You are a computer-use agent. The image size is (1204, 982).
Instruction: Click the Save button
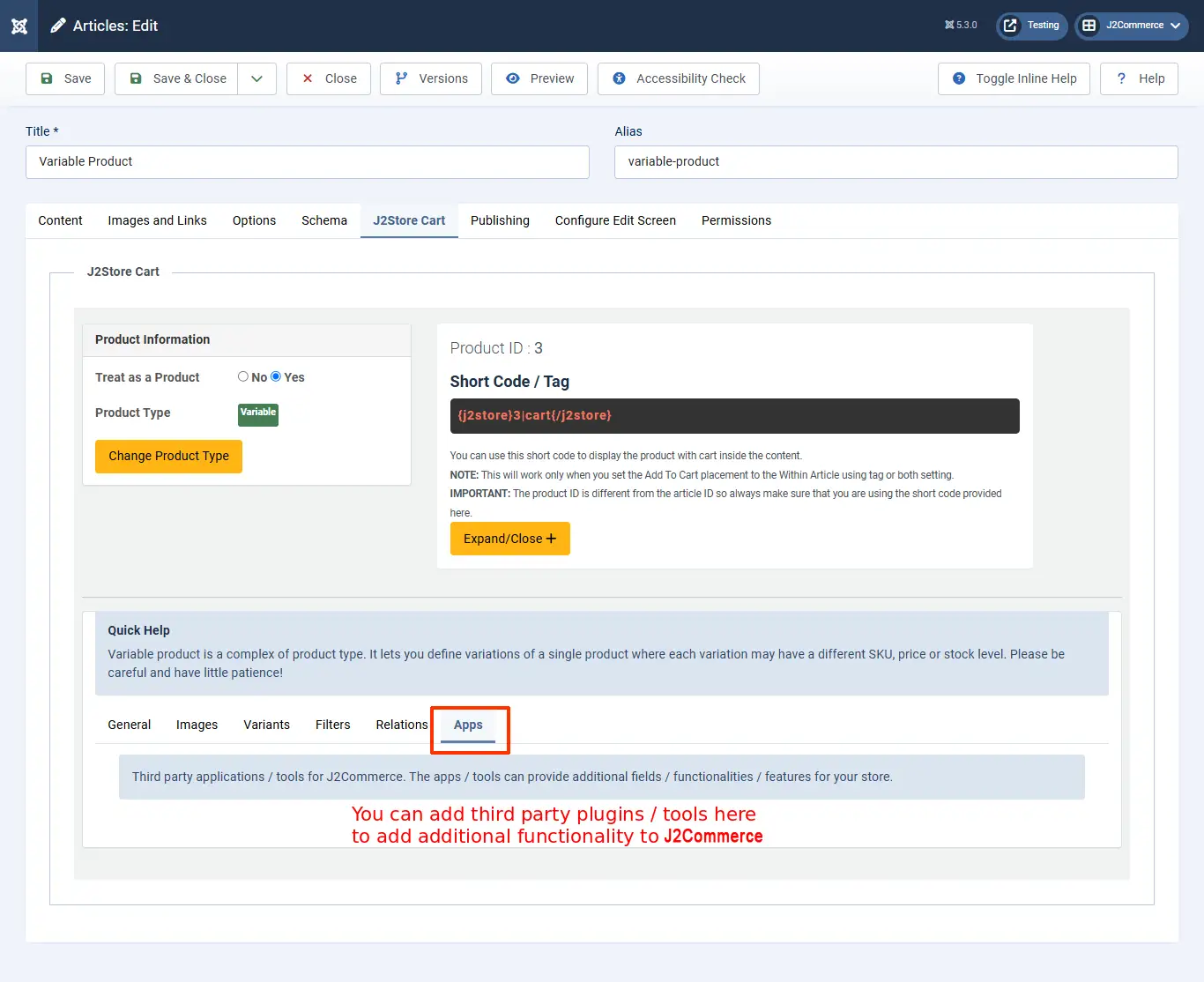coord(66,78)
